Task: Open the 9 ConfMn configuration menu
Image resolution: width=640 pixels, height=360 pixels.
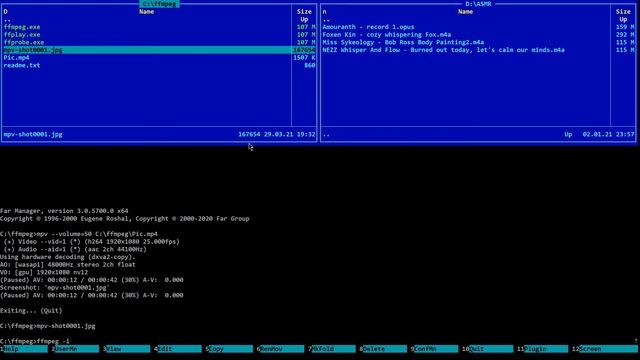Action: 434,349
